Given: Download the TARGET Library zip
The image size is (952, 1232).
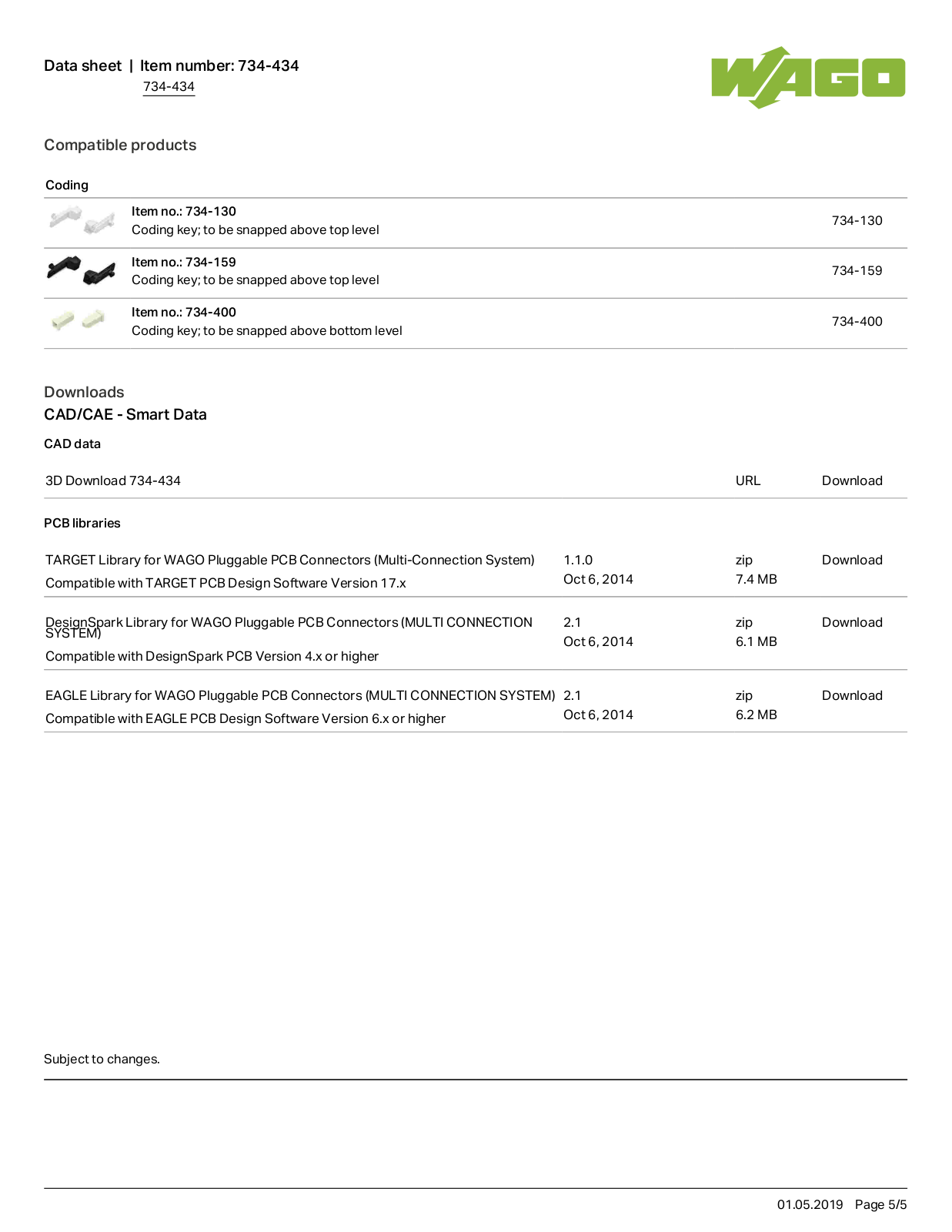Looking at the screenshot, I should pyautogui.click(x=852, y=560).
